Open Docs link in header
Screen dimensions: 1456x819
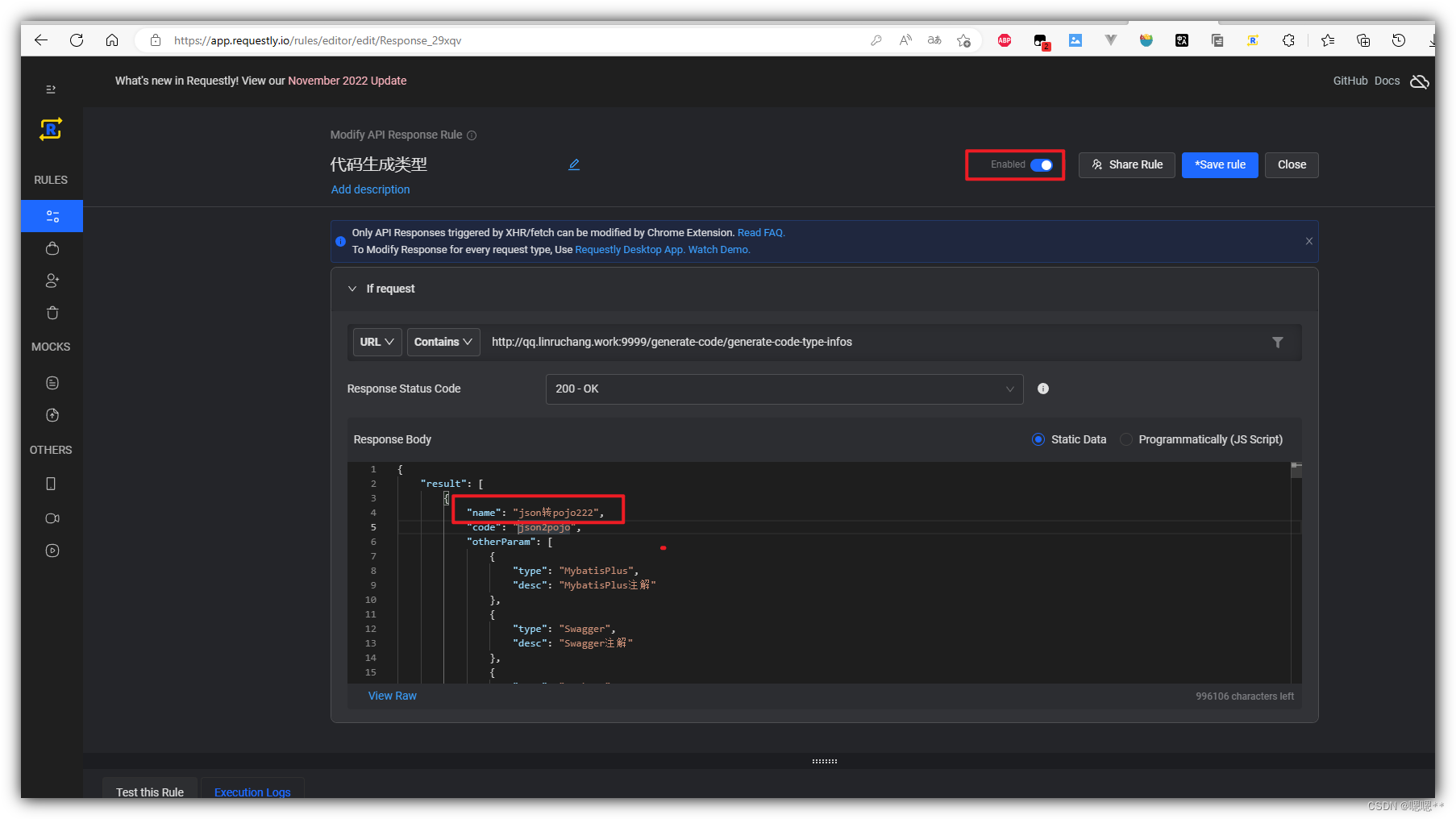point(1387,81)
